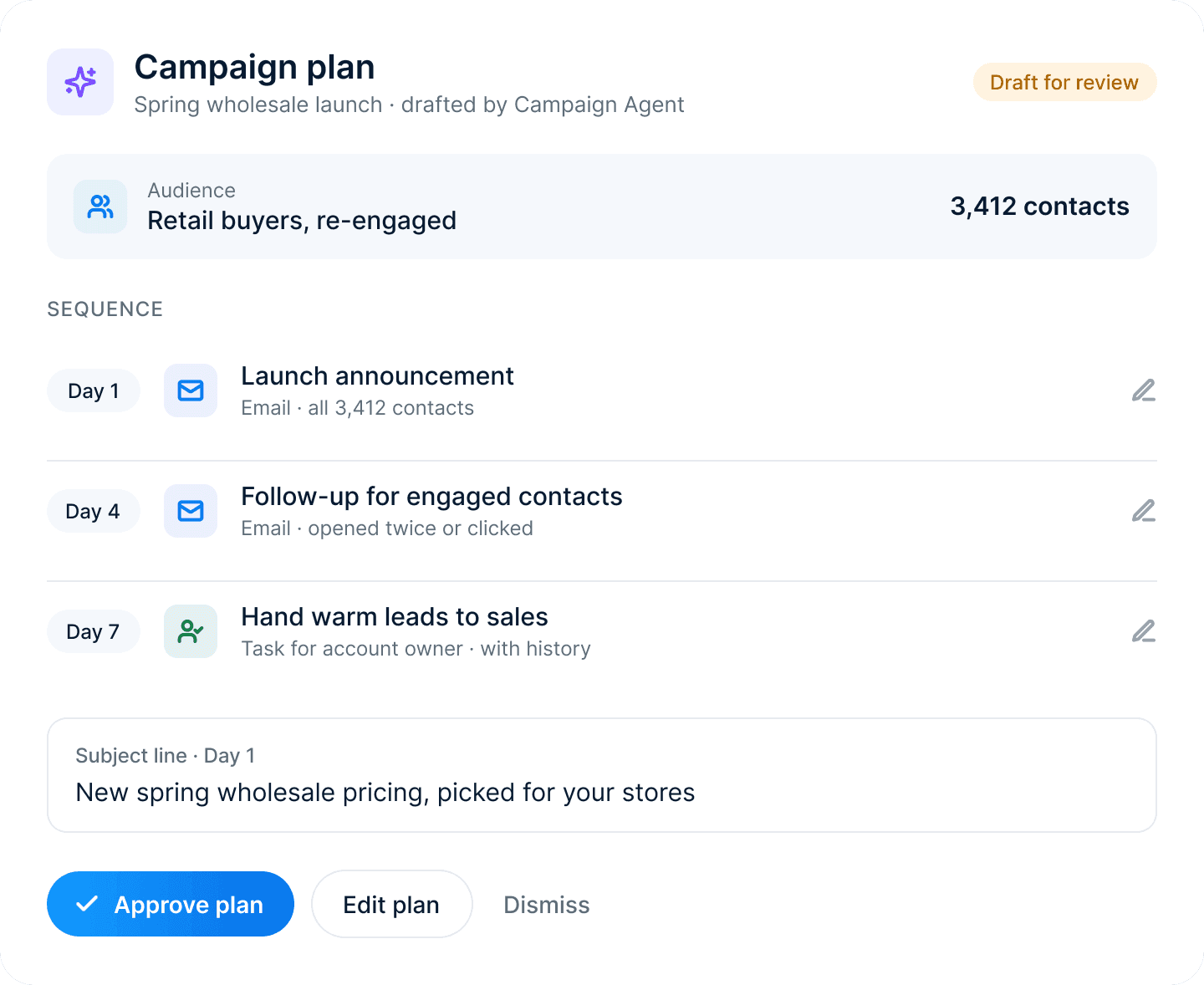The width and height of the screenshot is (1204, 985).
Task: Click Hand warm leads to sales title
Action: pos(395,617)
